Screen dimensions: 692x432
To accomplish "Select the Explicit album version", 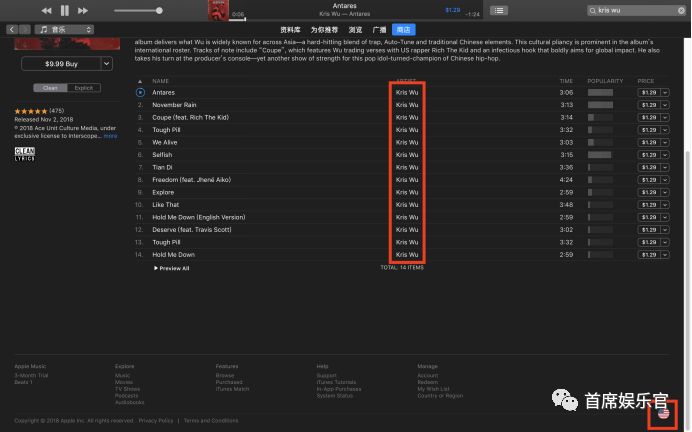I will [x=84, y=88].
